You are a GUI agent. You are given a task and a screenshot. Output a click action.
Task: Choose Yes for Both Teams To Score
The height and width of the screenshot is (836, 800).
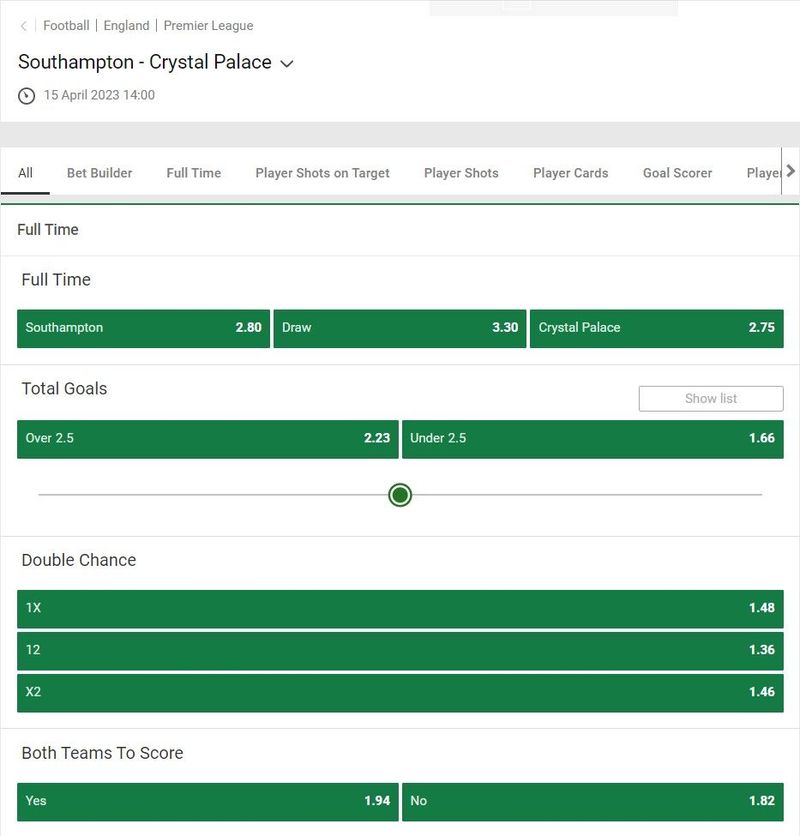[x=207, y=800]
